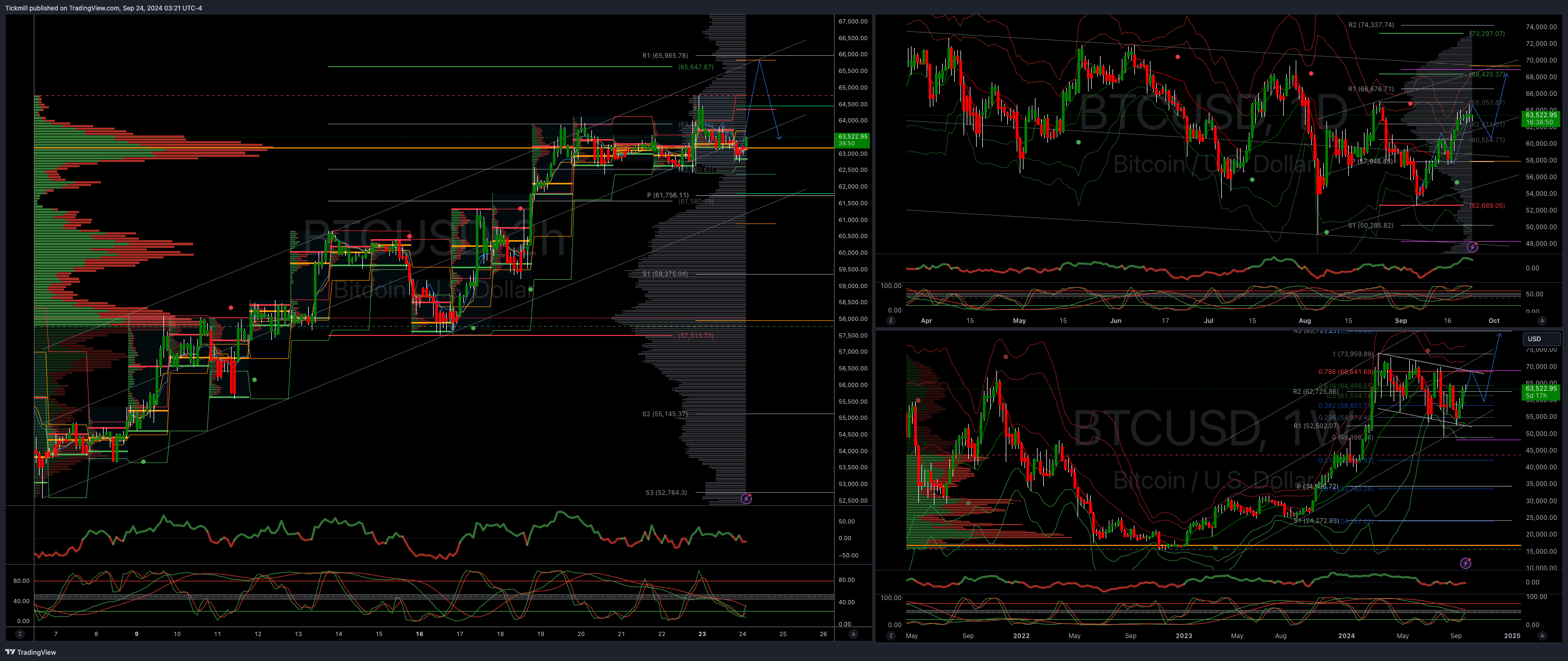Click Aug on the daily chart time axis

click(x=1305, y=320)
